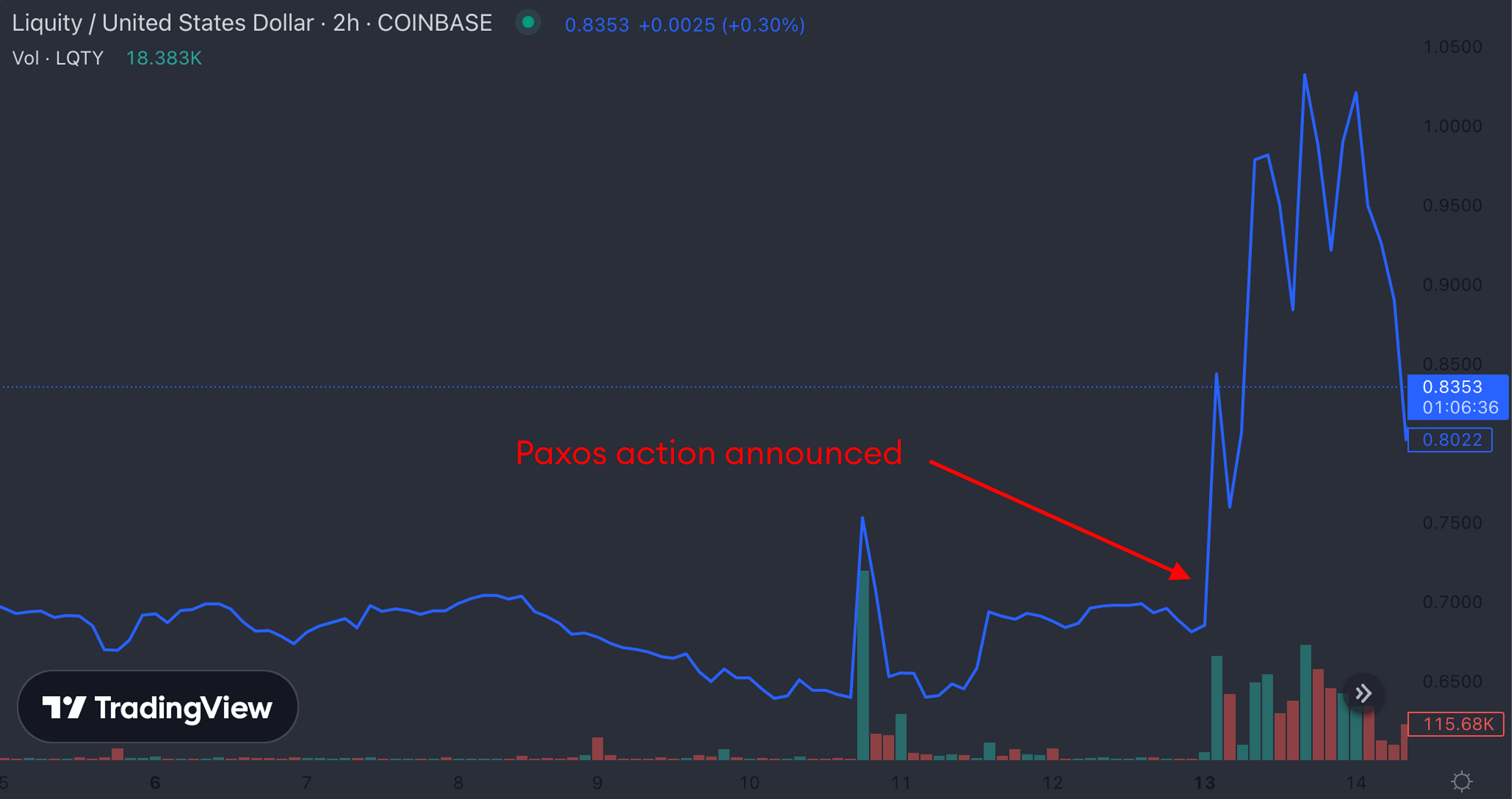
Task: Open chart settings gear icon
Action: (x=1461, y=782)
